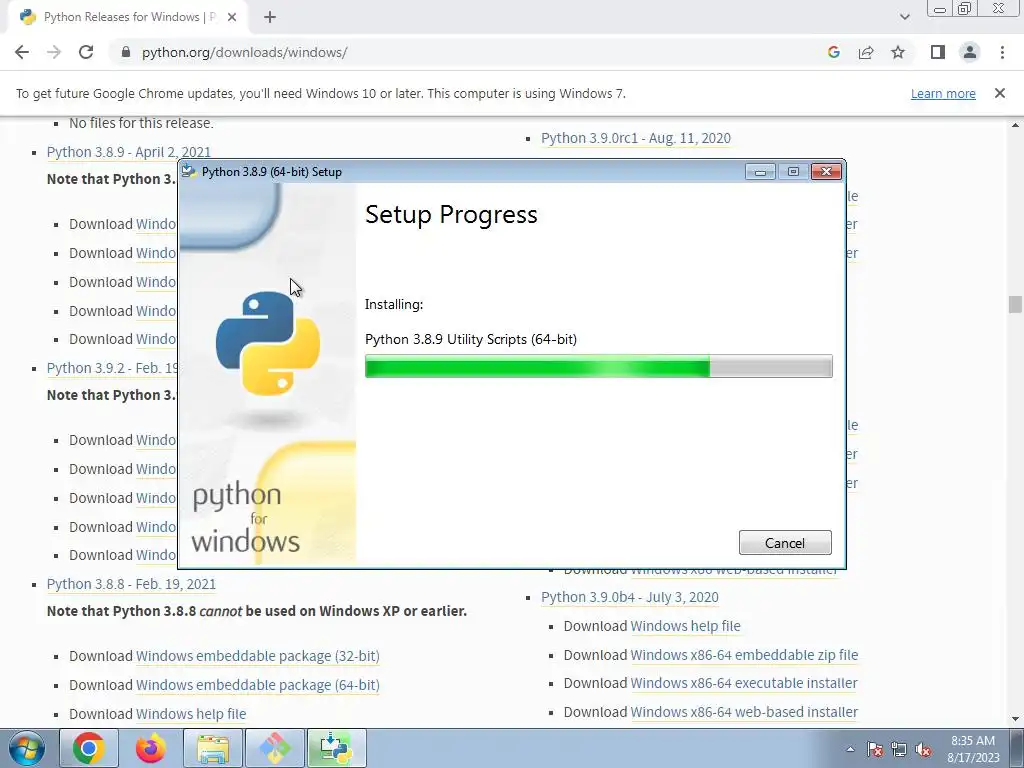1024x768 pixels.
Task: Click the Learn more link
Action: 943,94
